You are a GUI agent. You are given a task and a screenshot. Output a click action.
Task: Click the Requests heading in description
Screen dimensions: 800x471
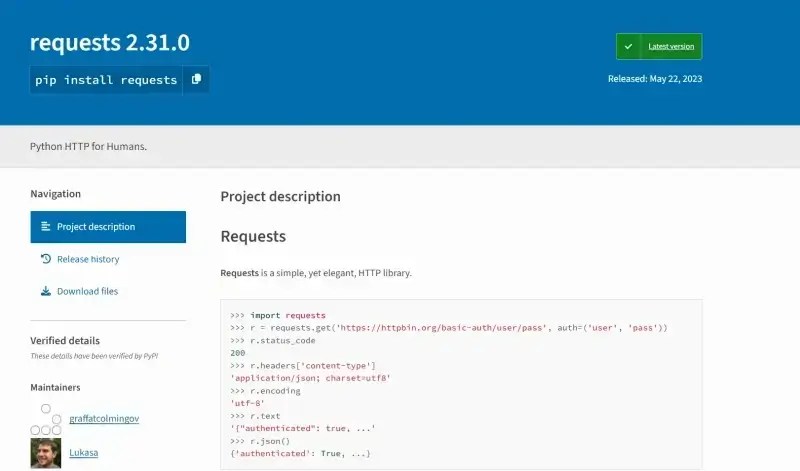(253, 236)
